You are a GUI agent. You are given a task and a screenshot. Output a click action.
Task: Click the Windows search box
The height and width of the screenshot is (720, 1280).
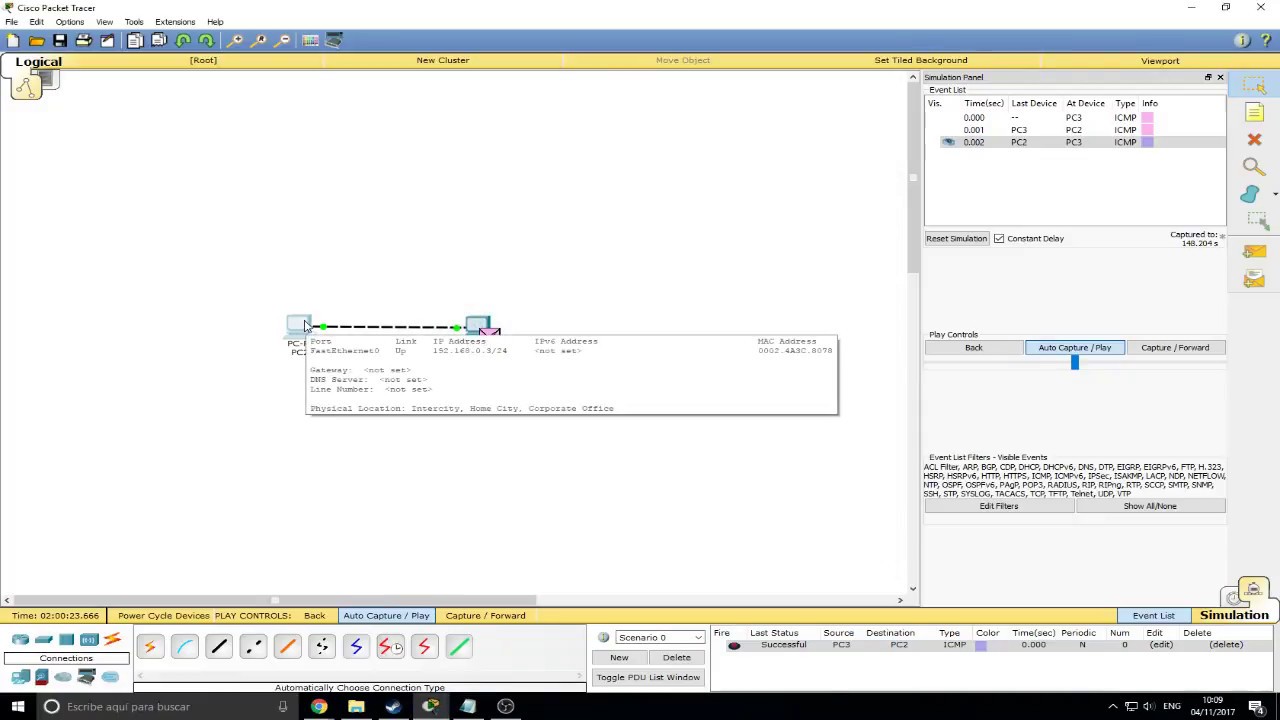(168, 706)
